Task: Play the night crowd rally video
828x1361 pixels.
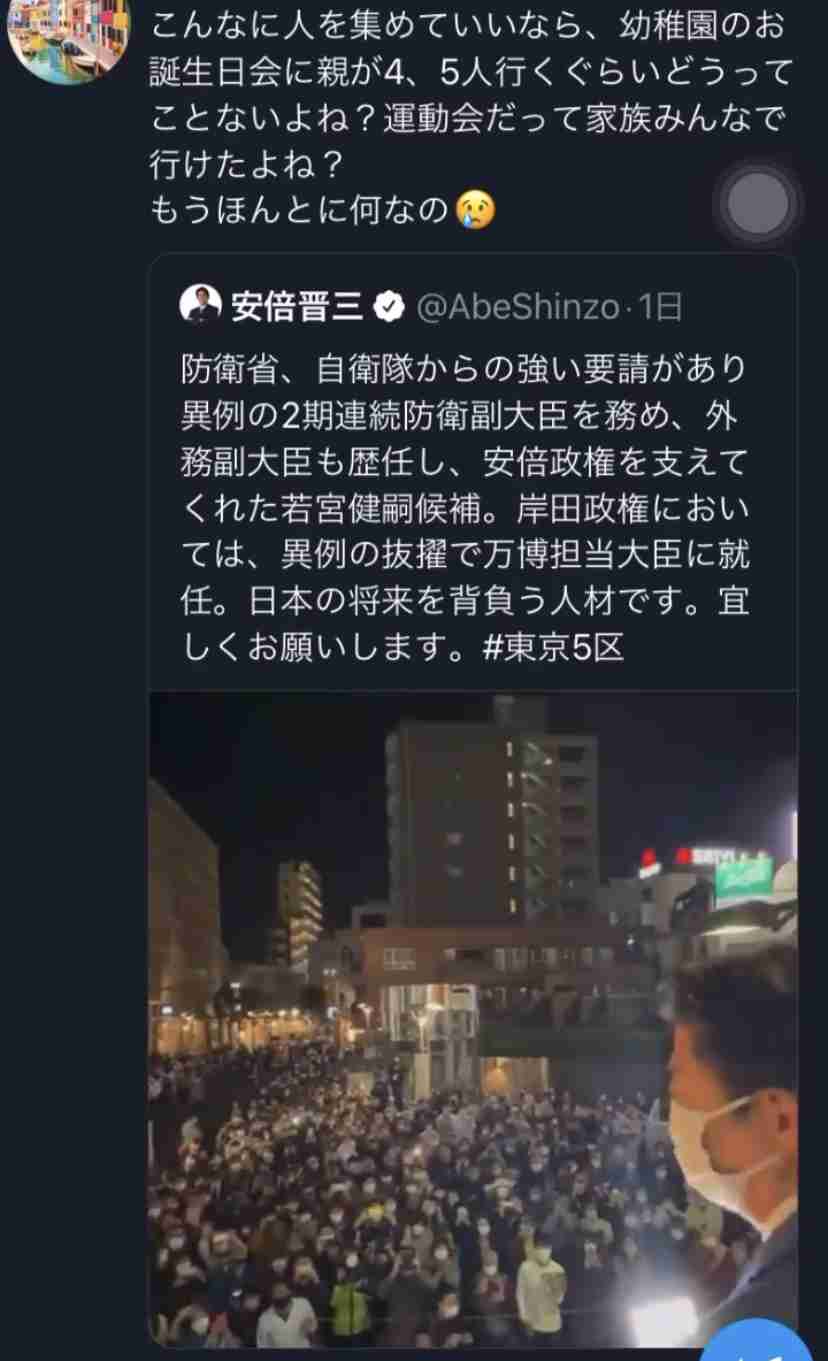Action: coord(473,1020)
